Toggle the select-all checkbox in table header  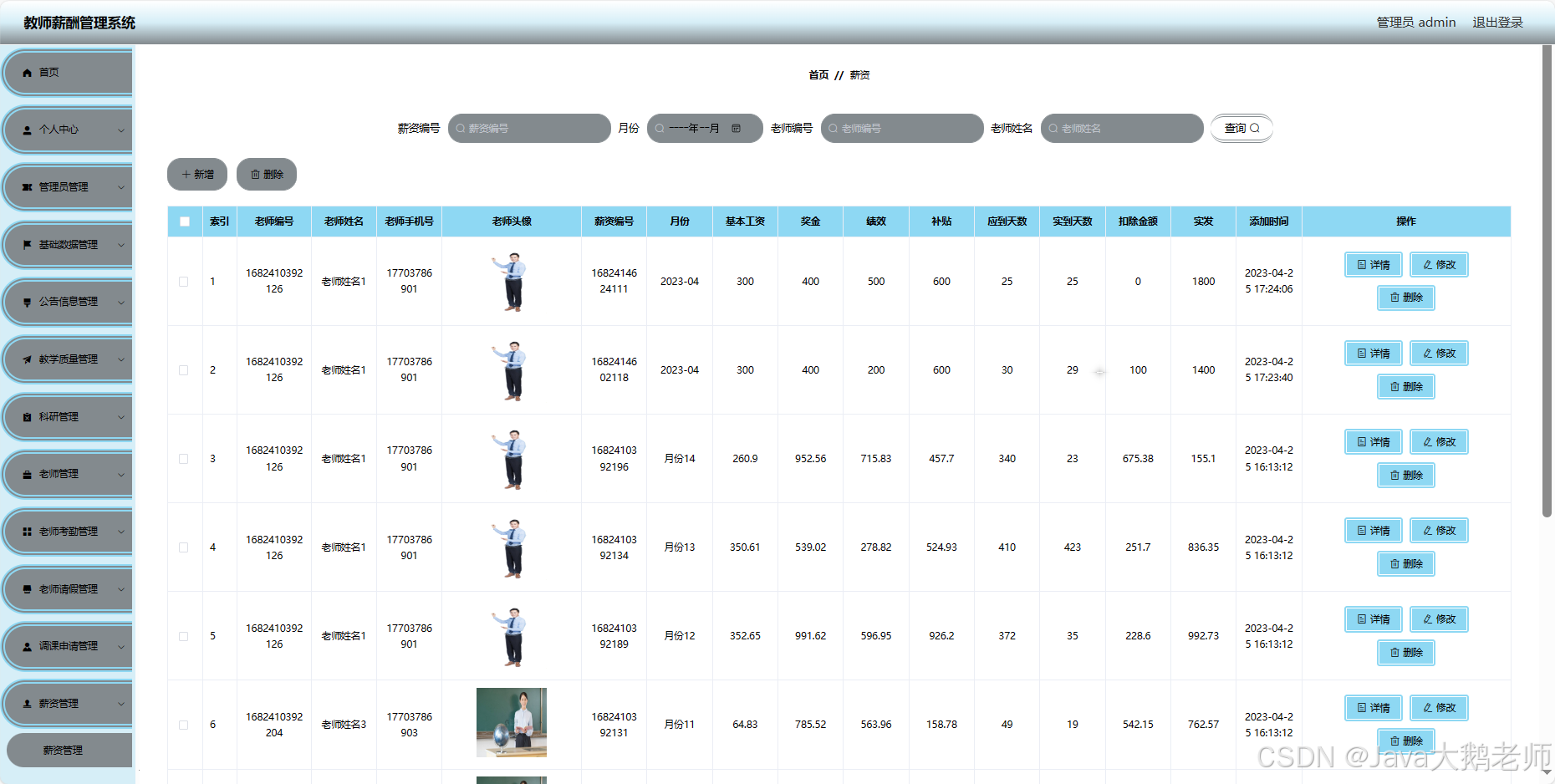point(185,221)
